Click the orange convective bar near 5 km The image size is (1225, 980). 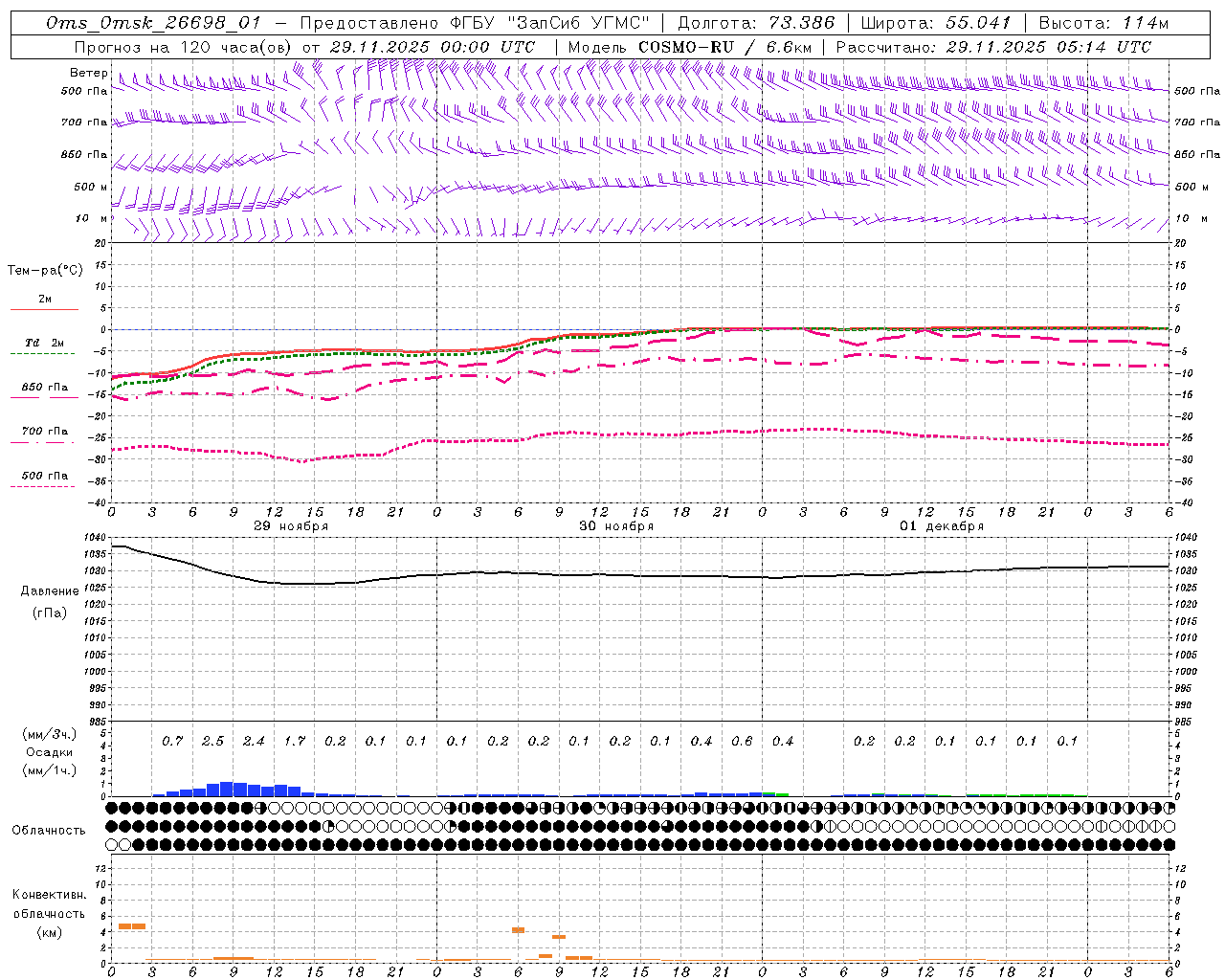[x=132, y=926]
